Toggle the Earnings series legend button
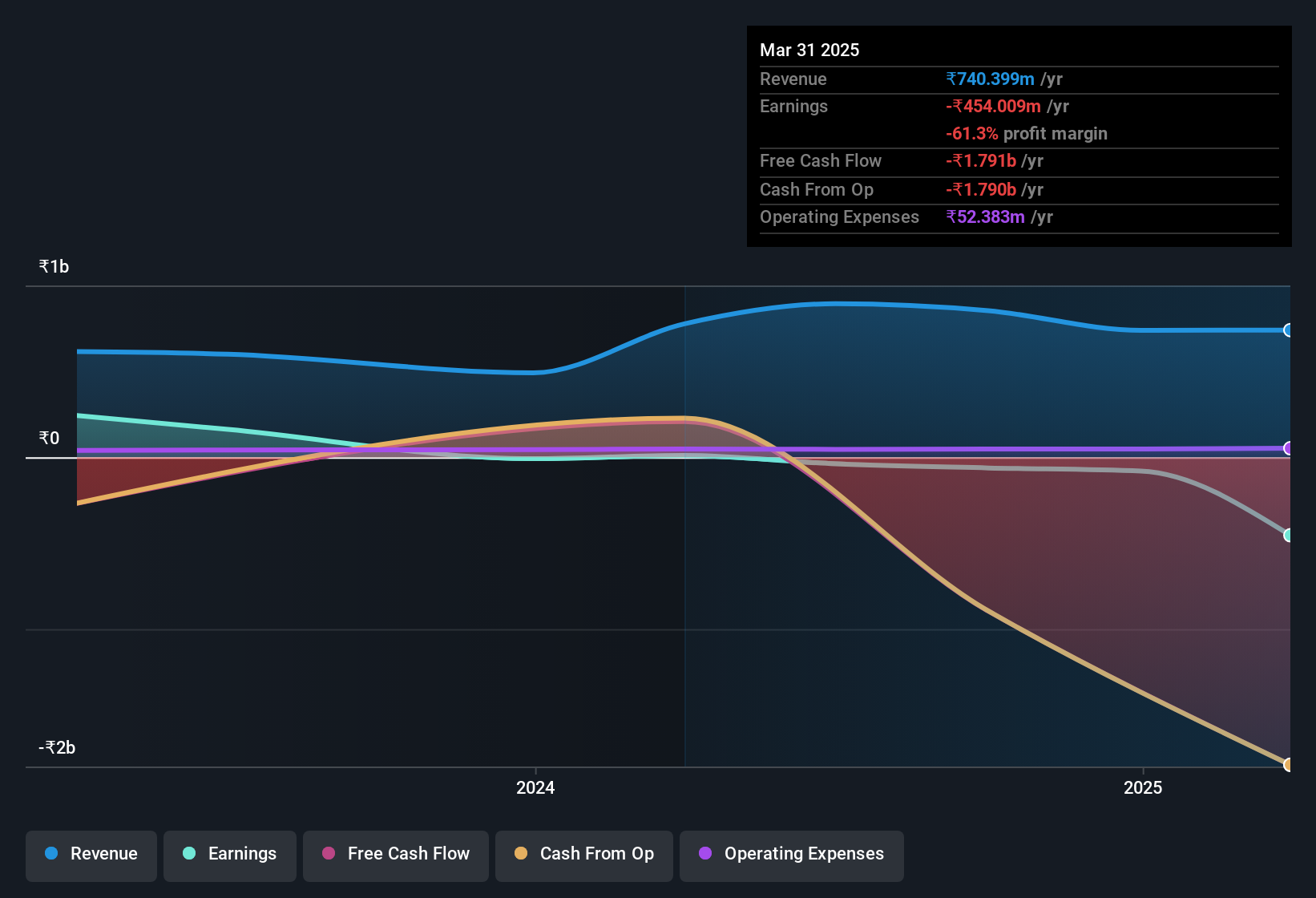The image size is (1316, 898). 230,856
